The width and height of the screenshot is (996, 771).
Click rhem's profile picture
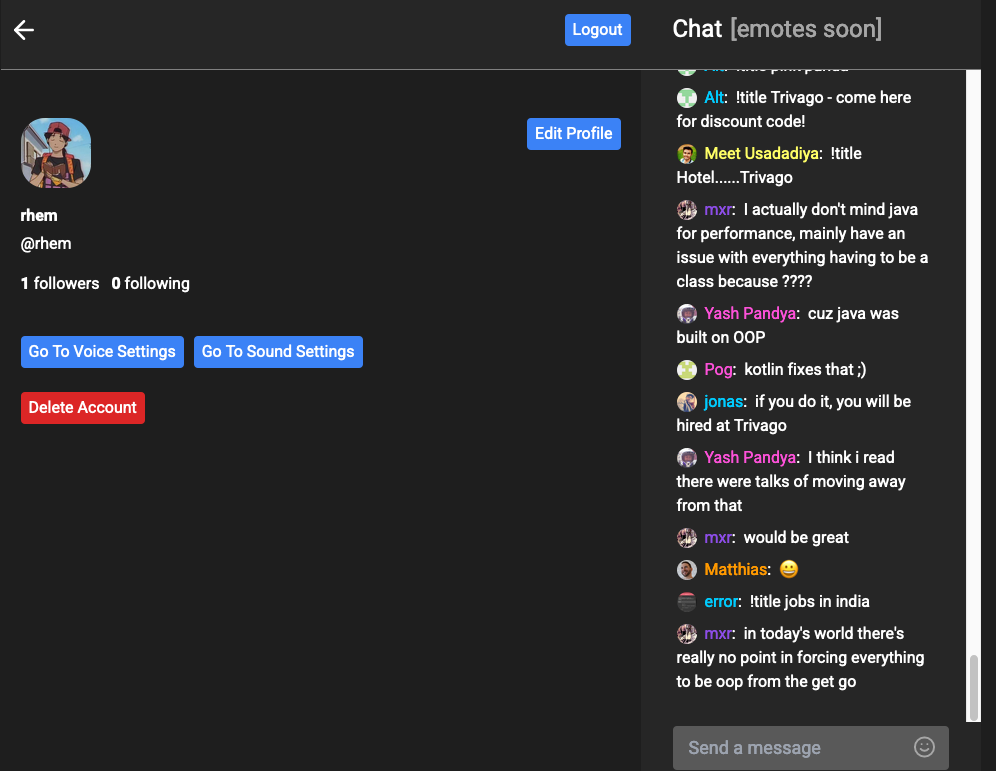(x=55, y=152)
